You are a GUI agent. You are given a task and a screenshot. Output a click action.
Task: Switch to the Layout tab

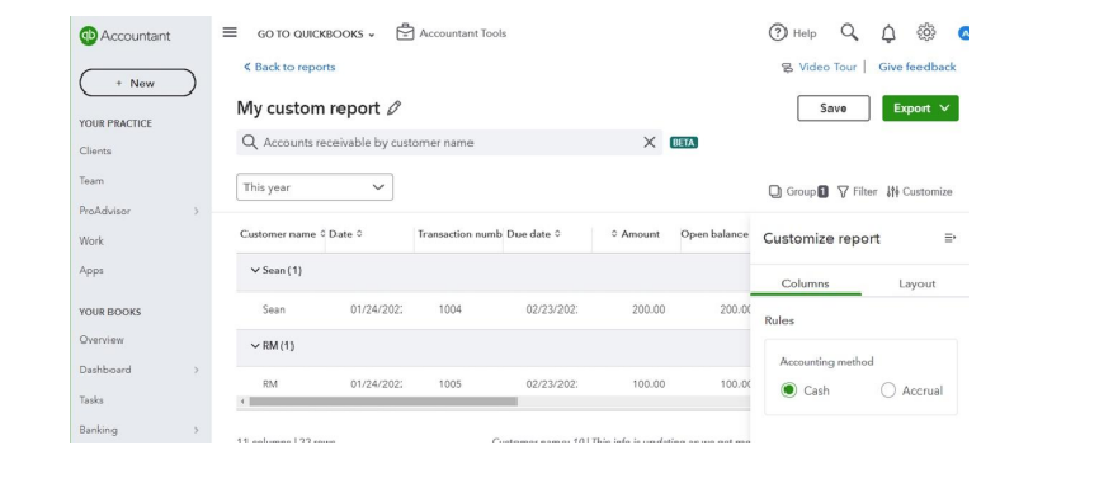tap(916, 284)
